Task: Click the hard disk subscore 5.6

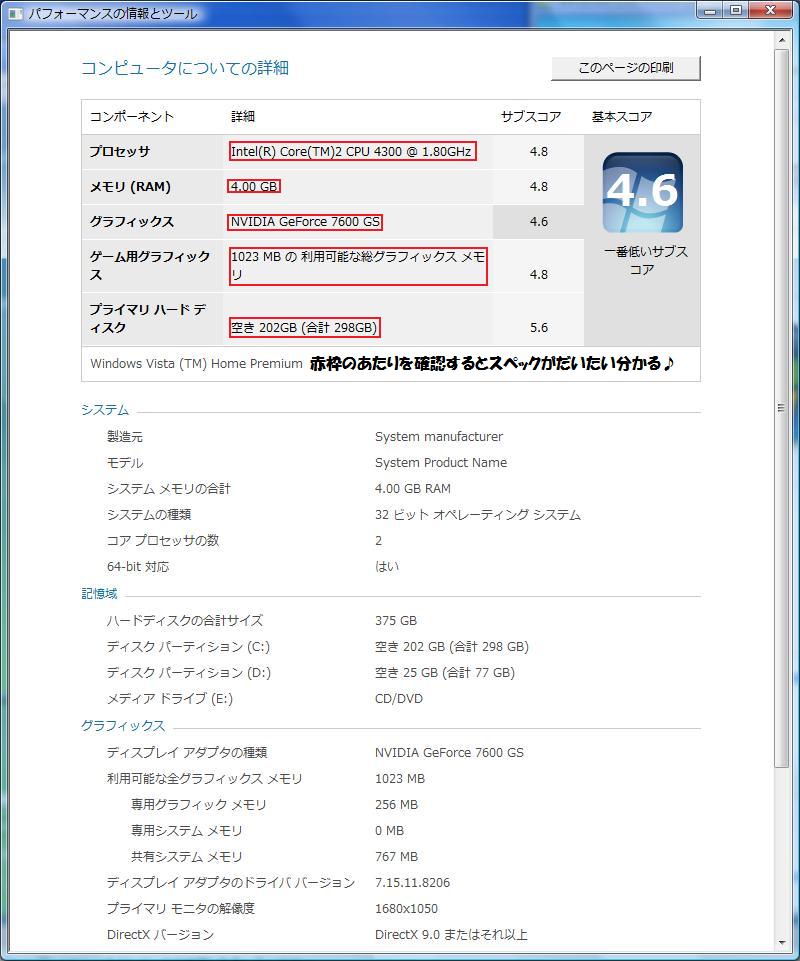Action: (539, 328)
